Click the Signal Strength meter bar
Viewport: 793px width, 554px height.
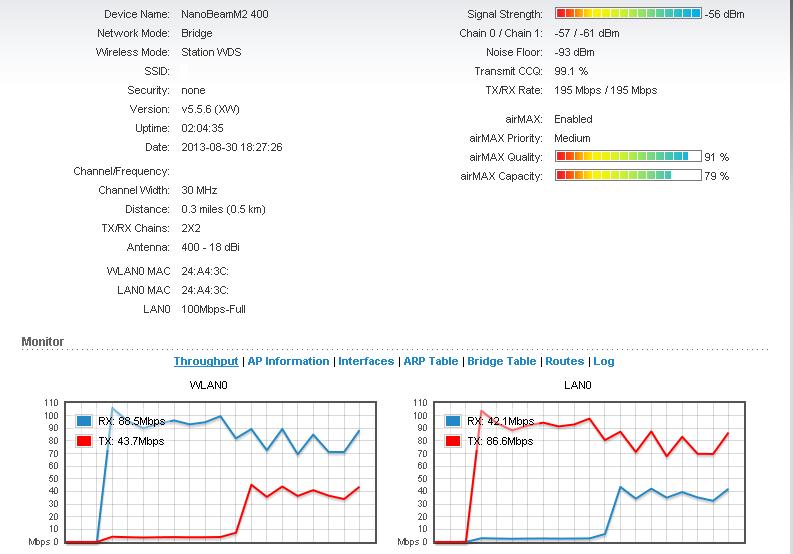[628, 14]
